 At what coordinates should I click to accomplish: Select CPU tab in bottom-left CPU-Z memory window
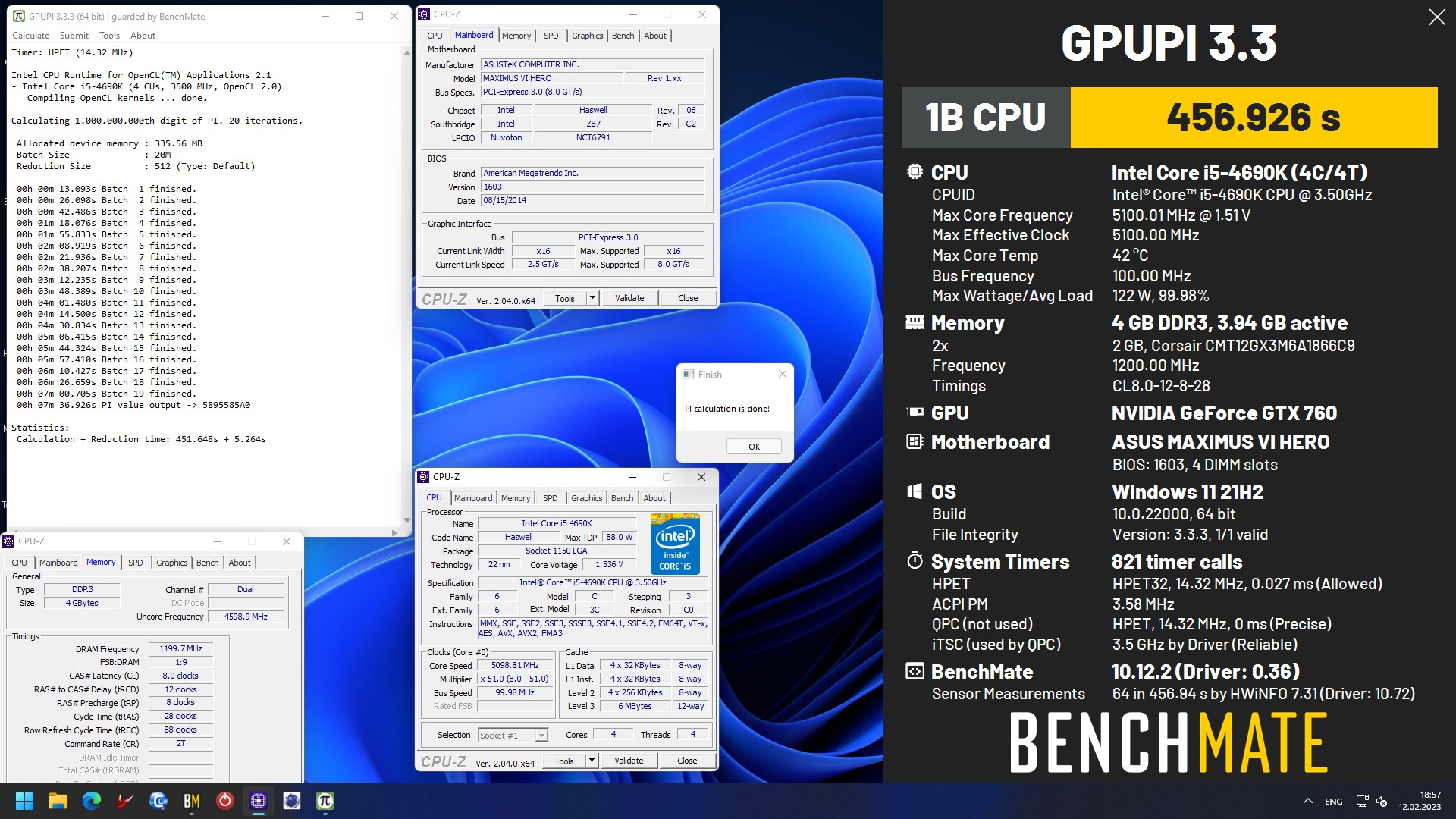tap(20, 563)
